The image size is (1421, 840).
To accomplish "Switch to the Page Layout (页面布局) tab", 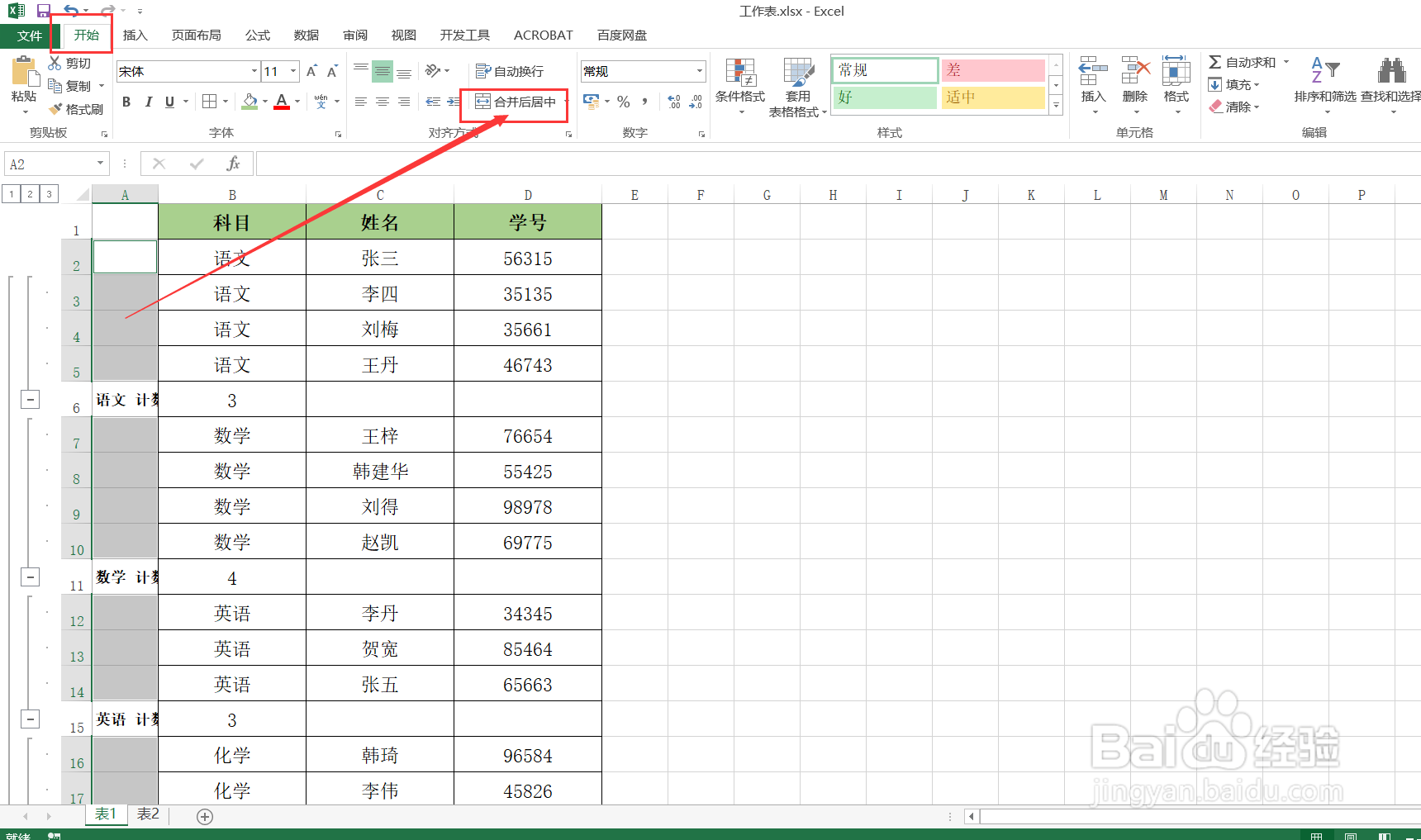I will point(196,35).
